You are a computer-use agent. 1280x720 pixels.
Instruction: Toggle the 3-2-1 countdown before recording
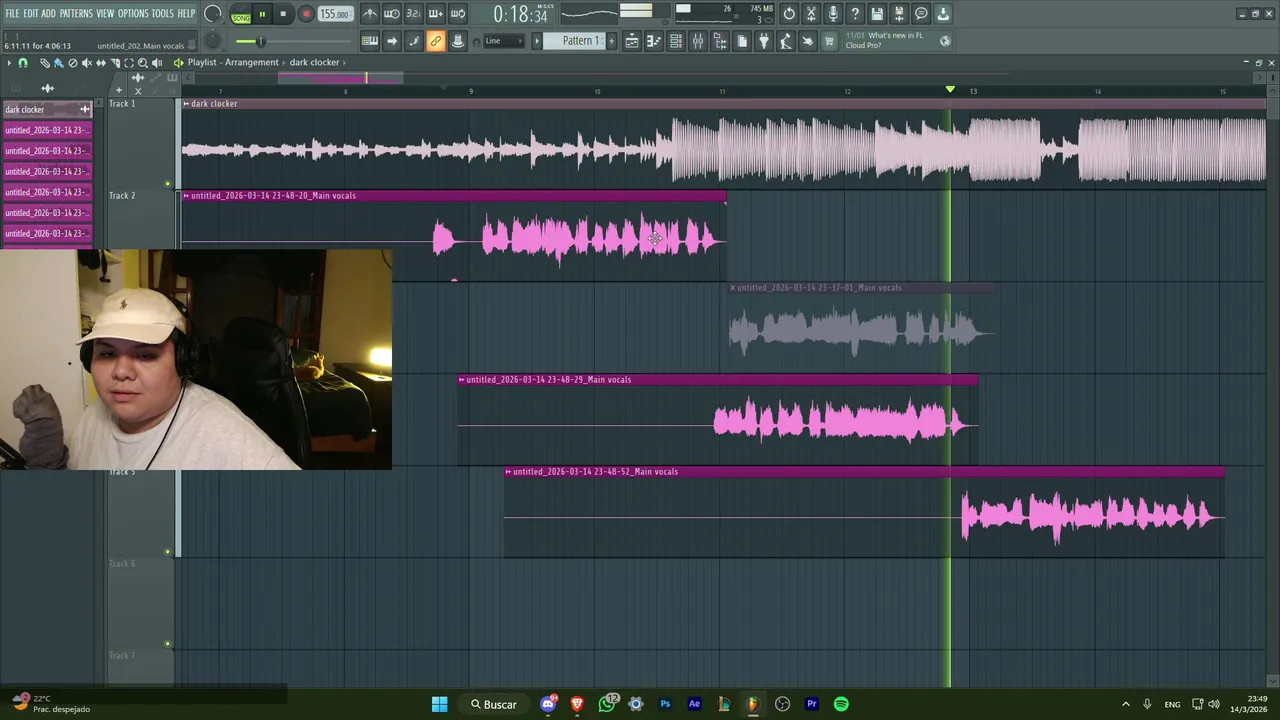click(413, 14)
